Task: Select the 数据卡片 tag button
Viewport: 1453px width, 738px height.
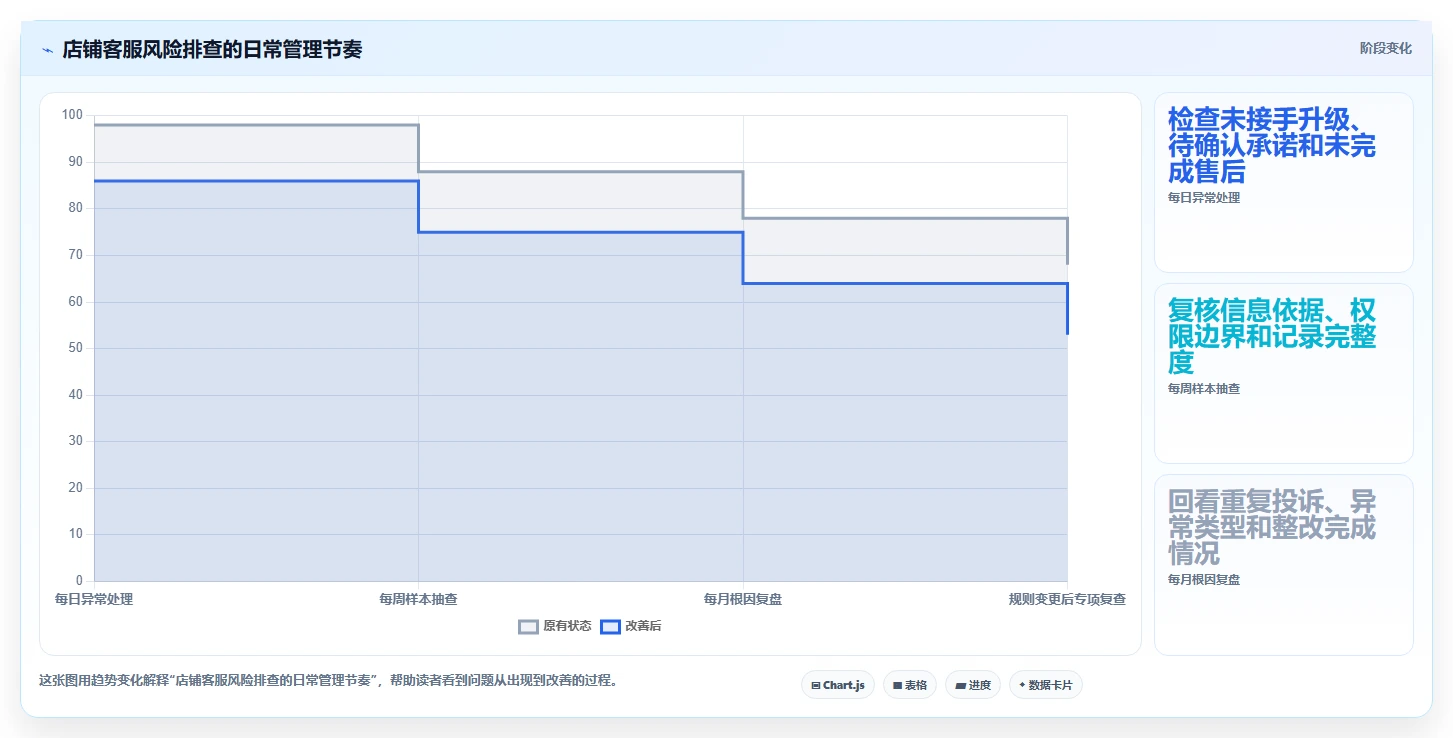Action: [1046, 685]
